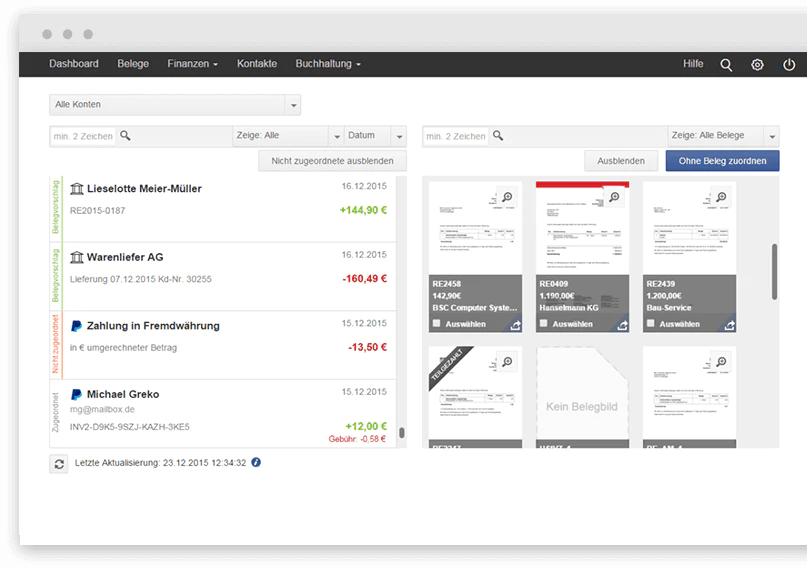
Task: Click the search magnifier in top navigation
Action: tap(726, 65)
